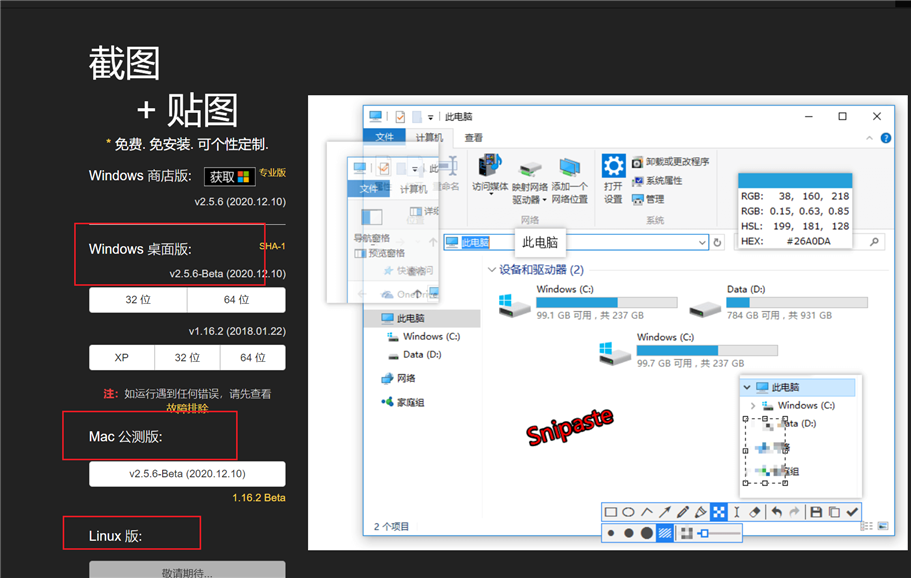Download the XP build of v1.16.2
This screenshot has height=578, width=911.
click(122, 357)
